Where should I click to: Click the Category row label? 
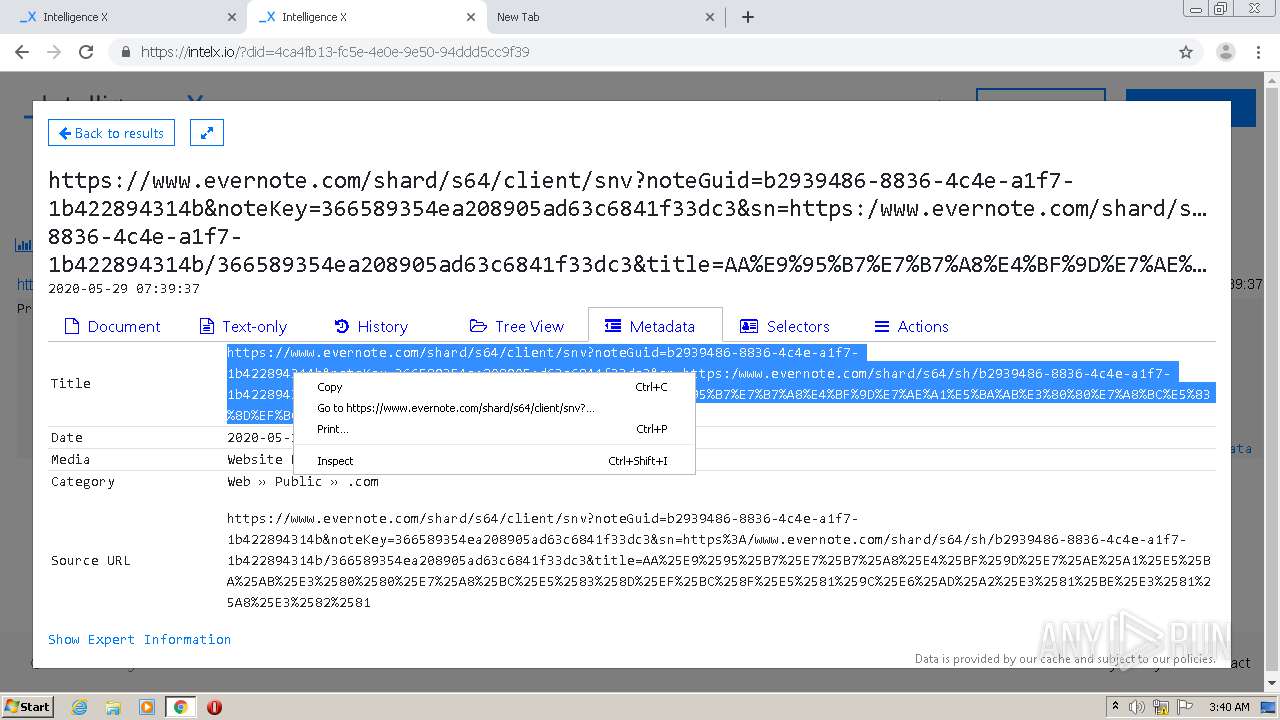pos(83,481)
